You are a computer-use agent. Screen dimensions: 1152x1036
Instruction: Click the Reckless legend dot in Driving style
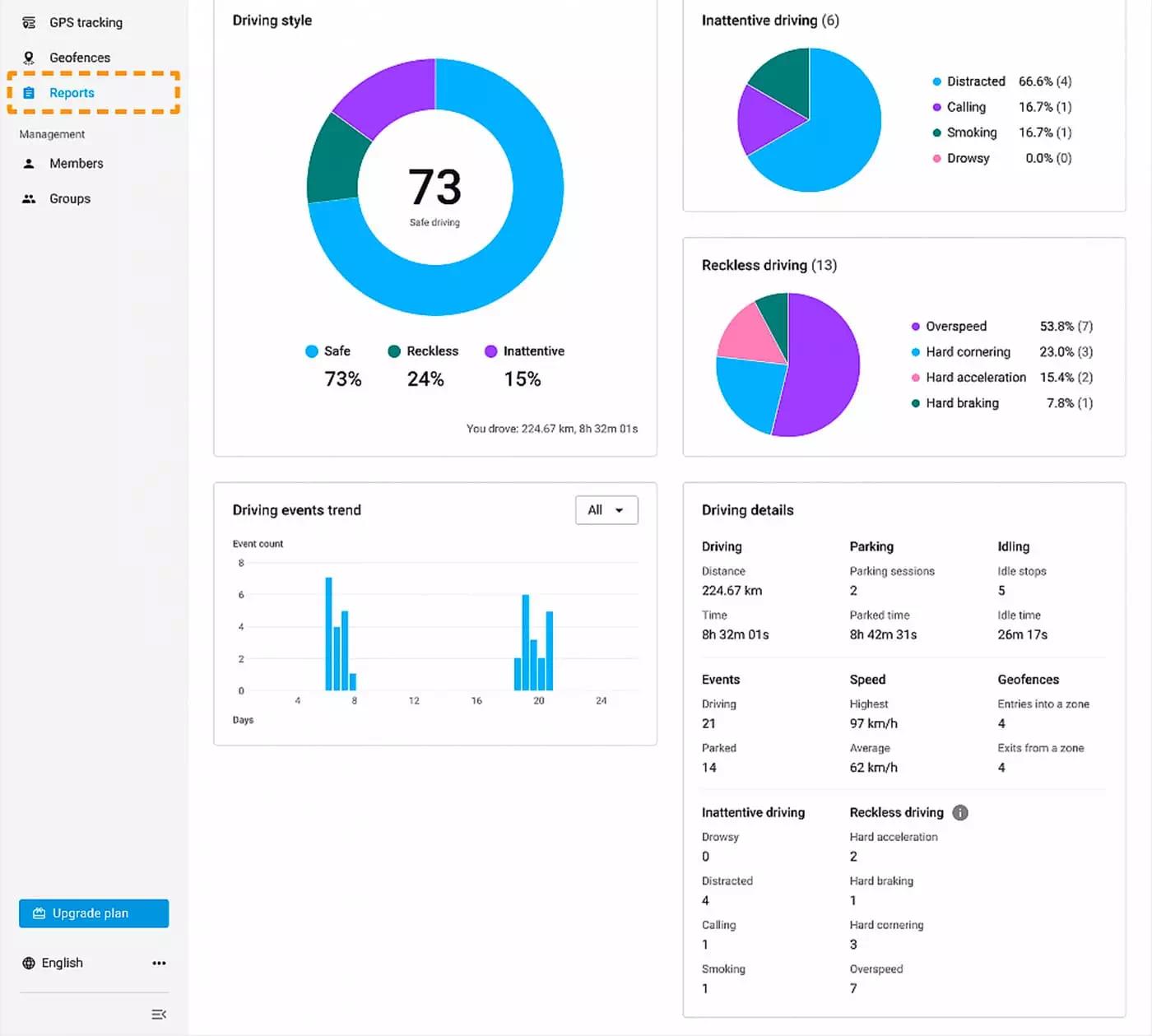click(x=394, y=351)
